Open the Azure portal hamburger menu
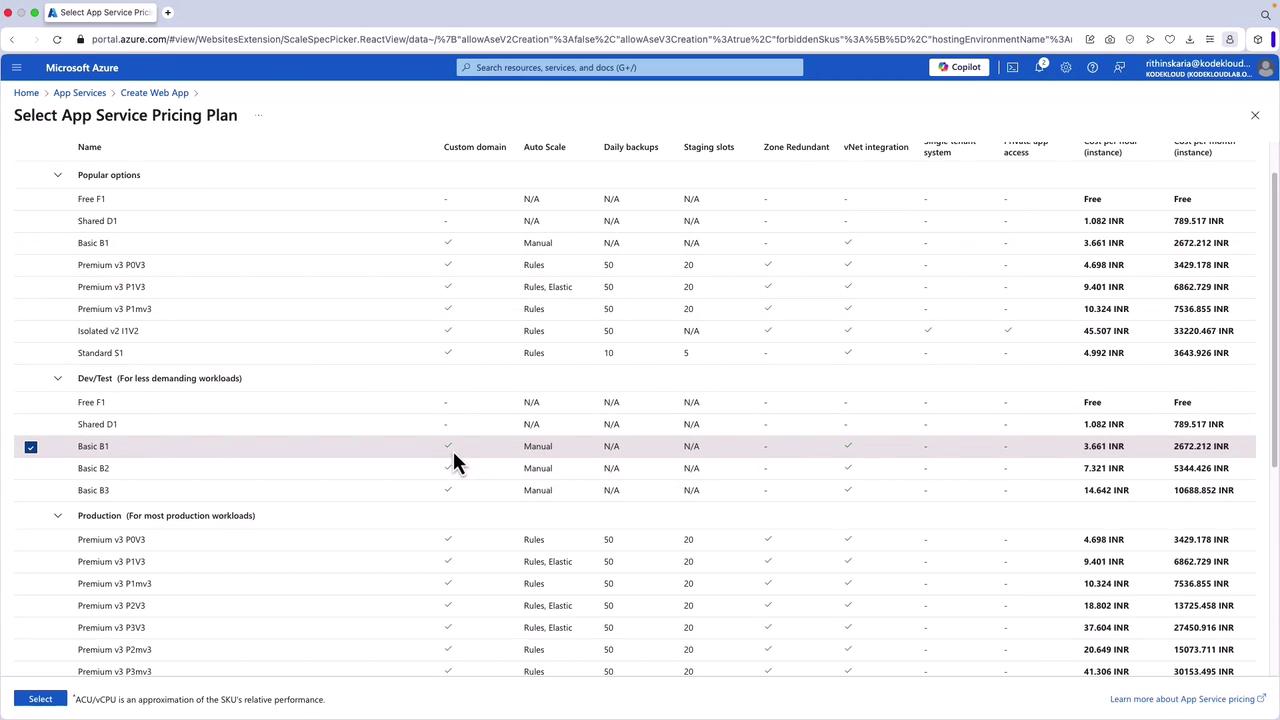This screenshot has width=1280, height=720. tap(16, 67)
